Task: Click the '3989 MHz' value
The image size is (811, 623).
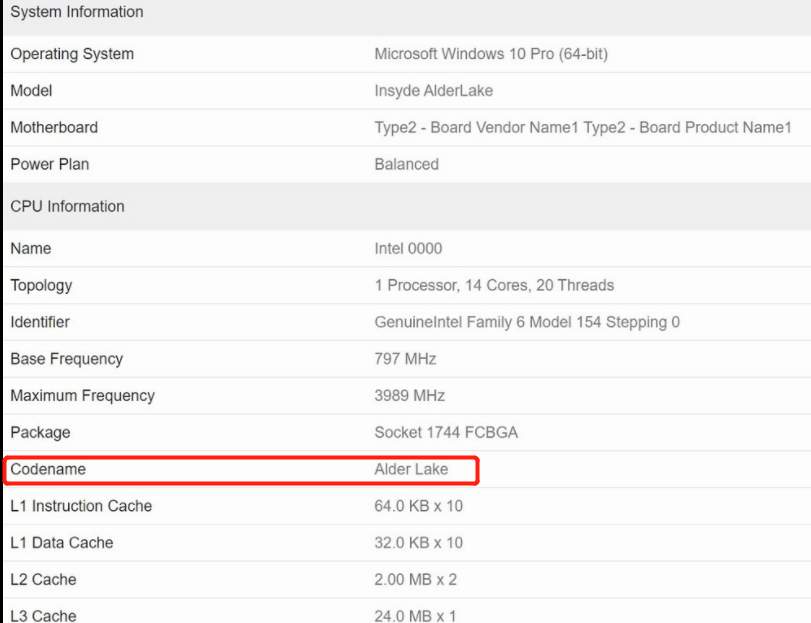Action: coord(410,396)
